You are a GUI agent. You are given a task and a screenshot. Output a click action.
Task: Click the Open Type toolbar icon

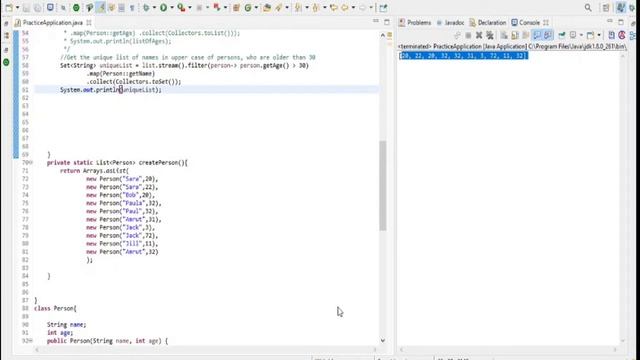[x=267, y=8]
